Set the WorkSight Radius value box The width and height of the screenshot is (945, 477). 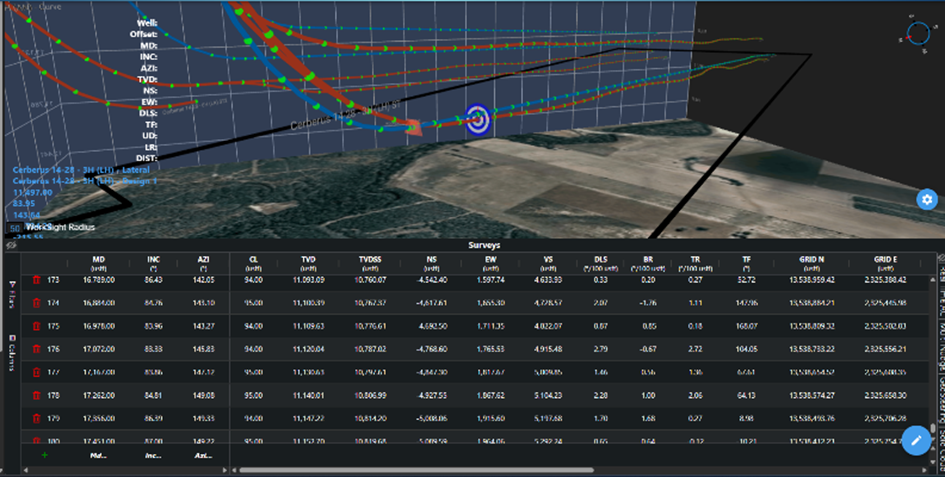15,229
